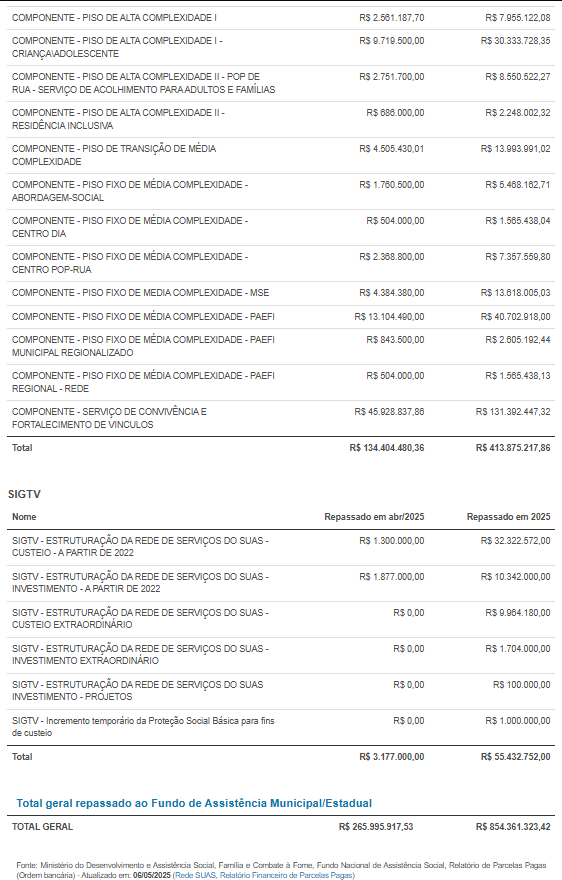Click the PISO FIXO MSE row label
The height and width of the screenshot is (880, 562).
click(140, 293)
